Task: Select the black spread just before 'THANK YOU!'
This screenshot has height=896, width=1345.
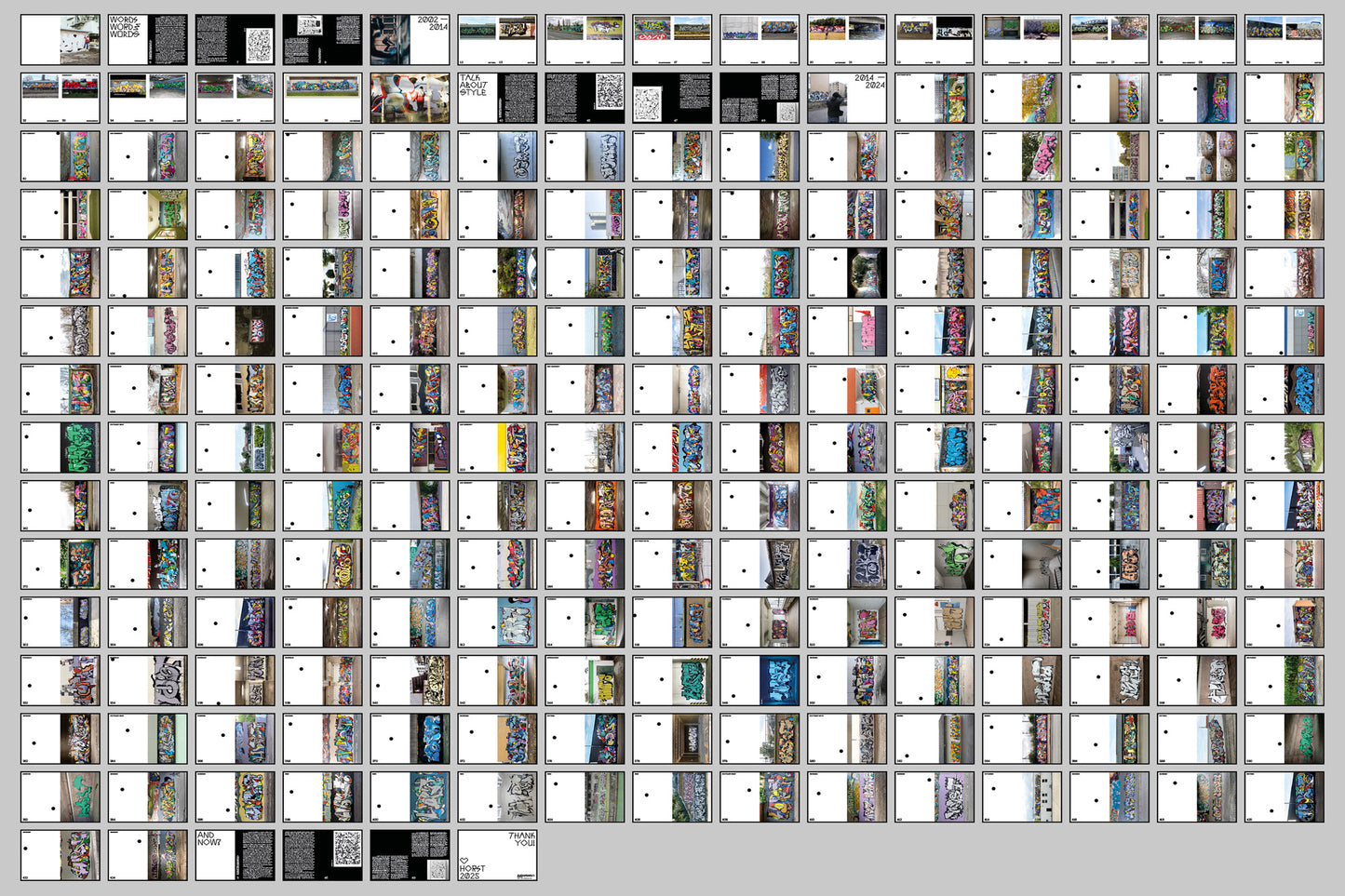Action: click(410, 855)
